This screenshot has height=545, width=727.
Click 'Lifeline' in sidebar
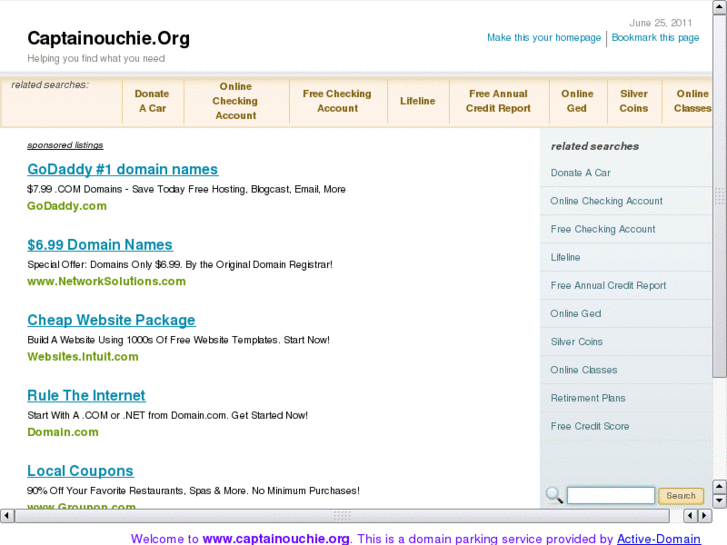pos(565,257)
